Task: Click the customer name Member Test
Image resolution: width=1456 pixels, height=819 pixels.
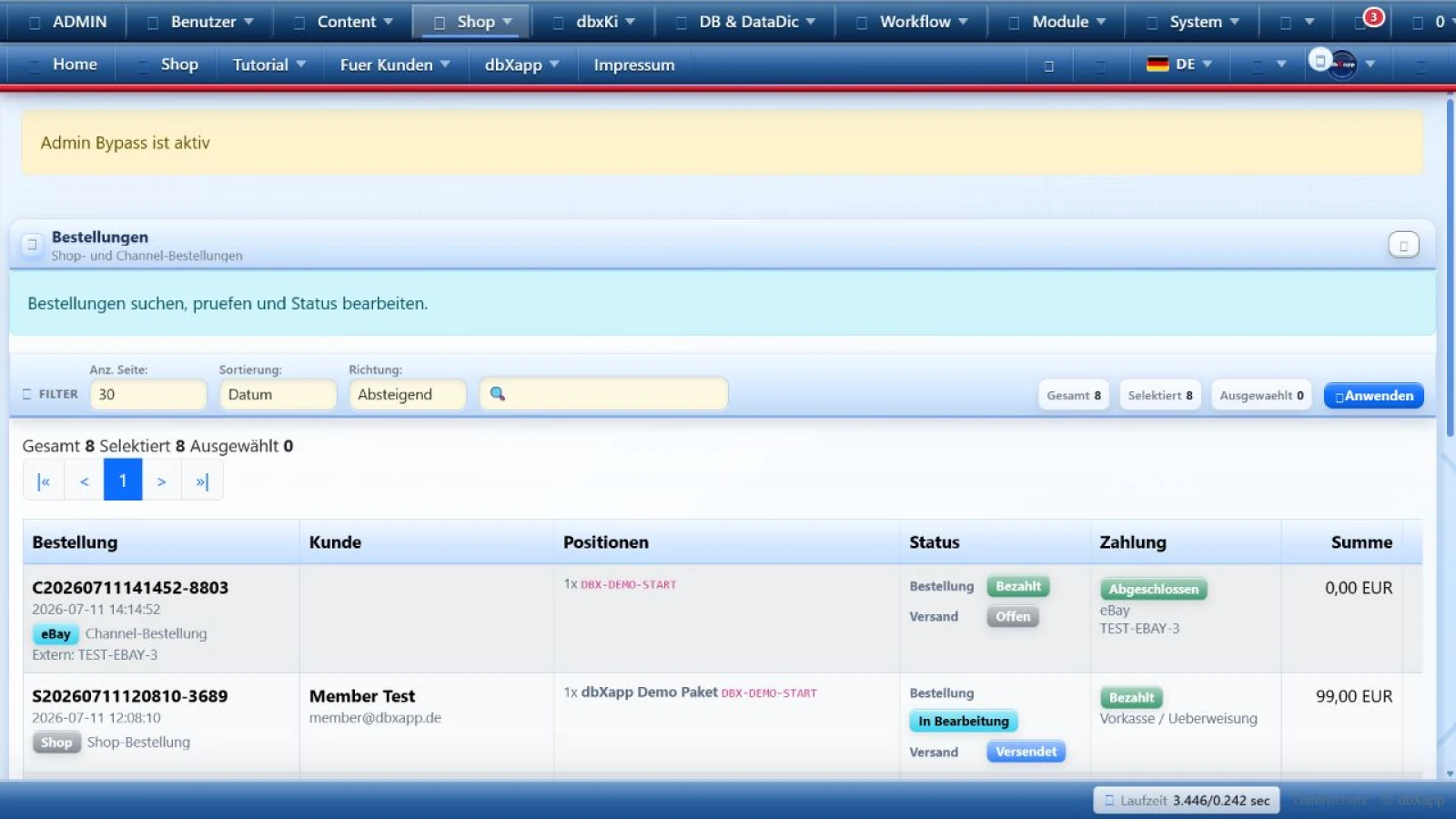Action: click(x=362, y=696)
